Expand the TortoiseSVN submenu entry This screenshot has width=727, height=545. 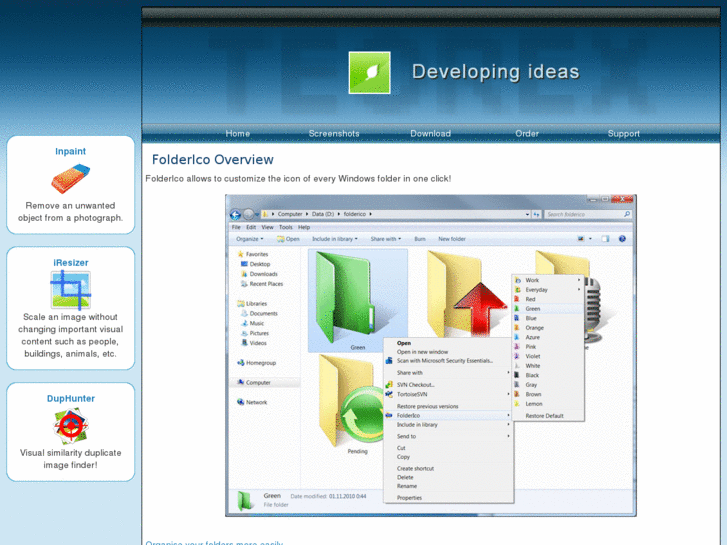click(448, 394)
